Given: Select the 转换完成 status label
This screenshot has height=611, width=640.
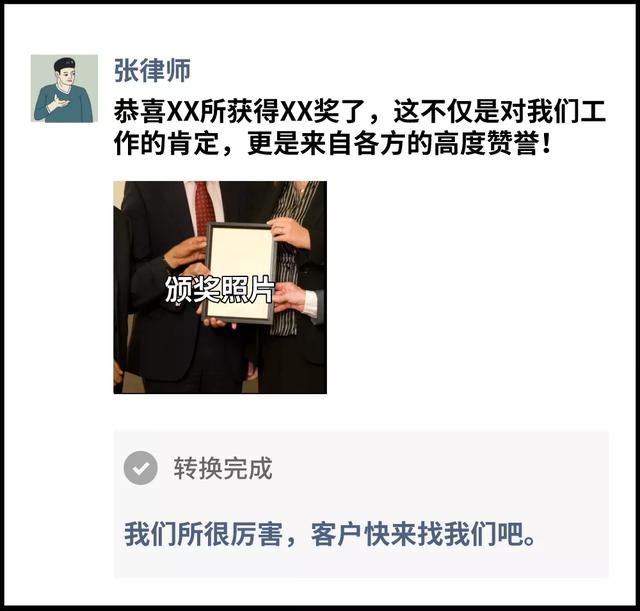Looking at the screenshot, I should point(223,468).
